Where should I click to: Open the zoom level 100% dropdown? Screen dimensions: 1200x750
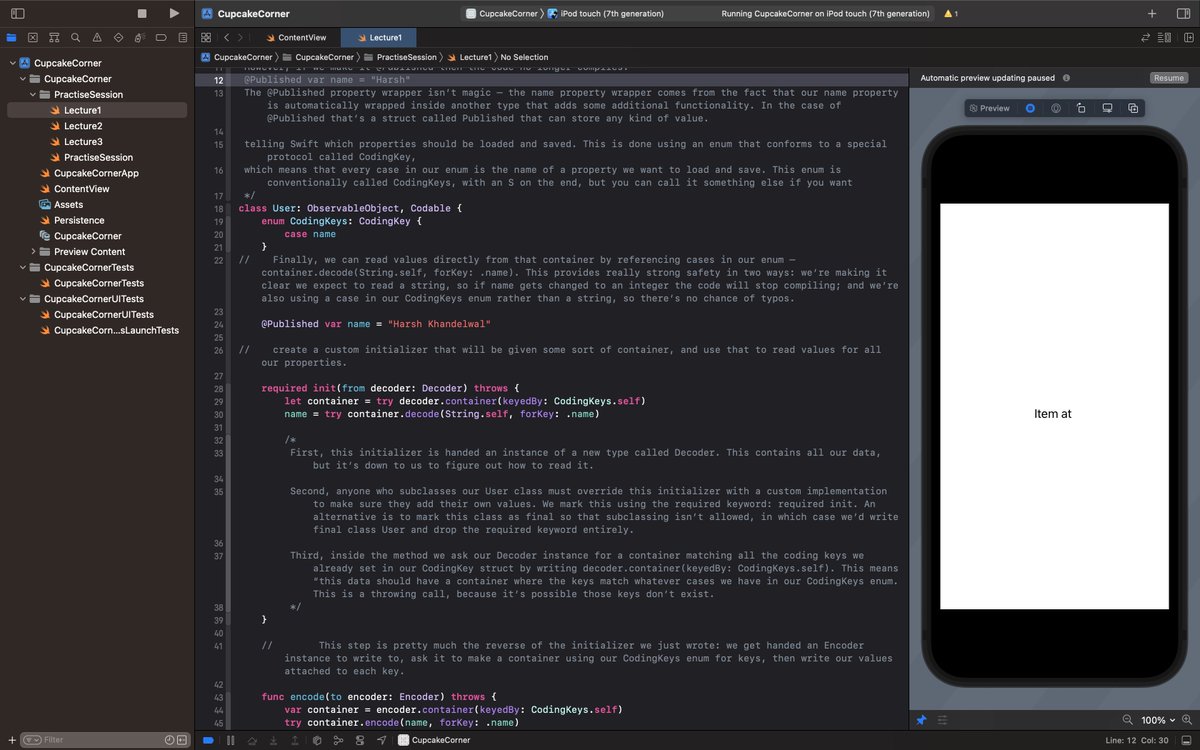[x=1157, y=720]
